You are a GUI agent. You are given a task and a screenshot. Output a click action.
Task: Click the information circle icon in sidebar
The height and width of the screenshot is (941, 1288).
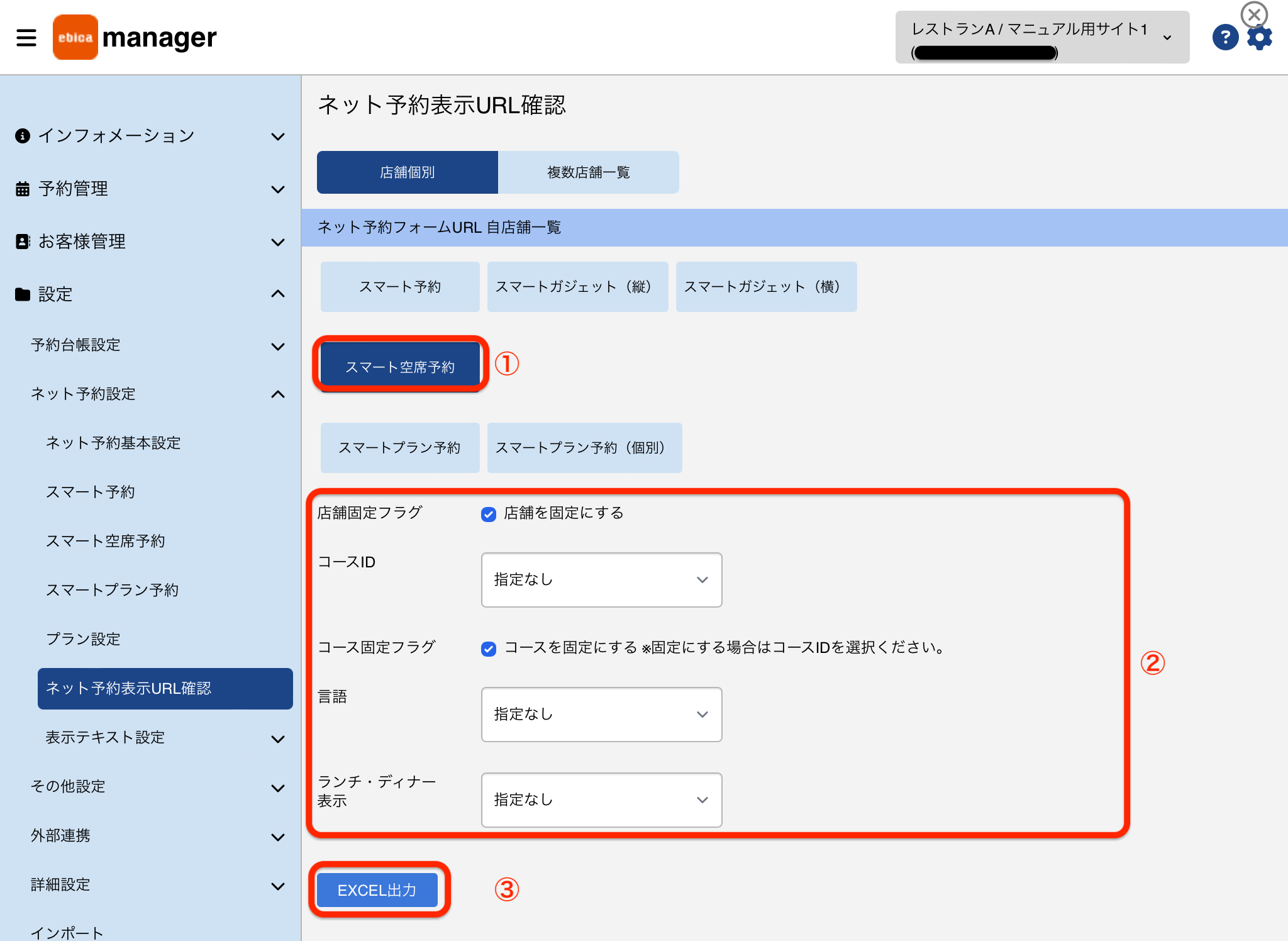tap(23, 136)
